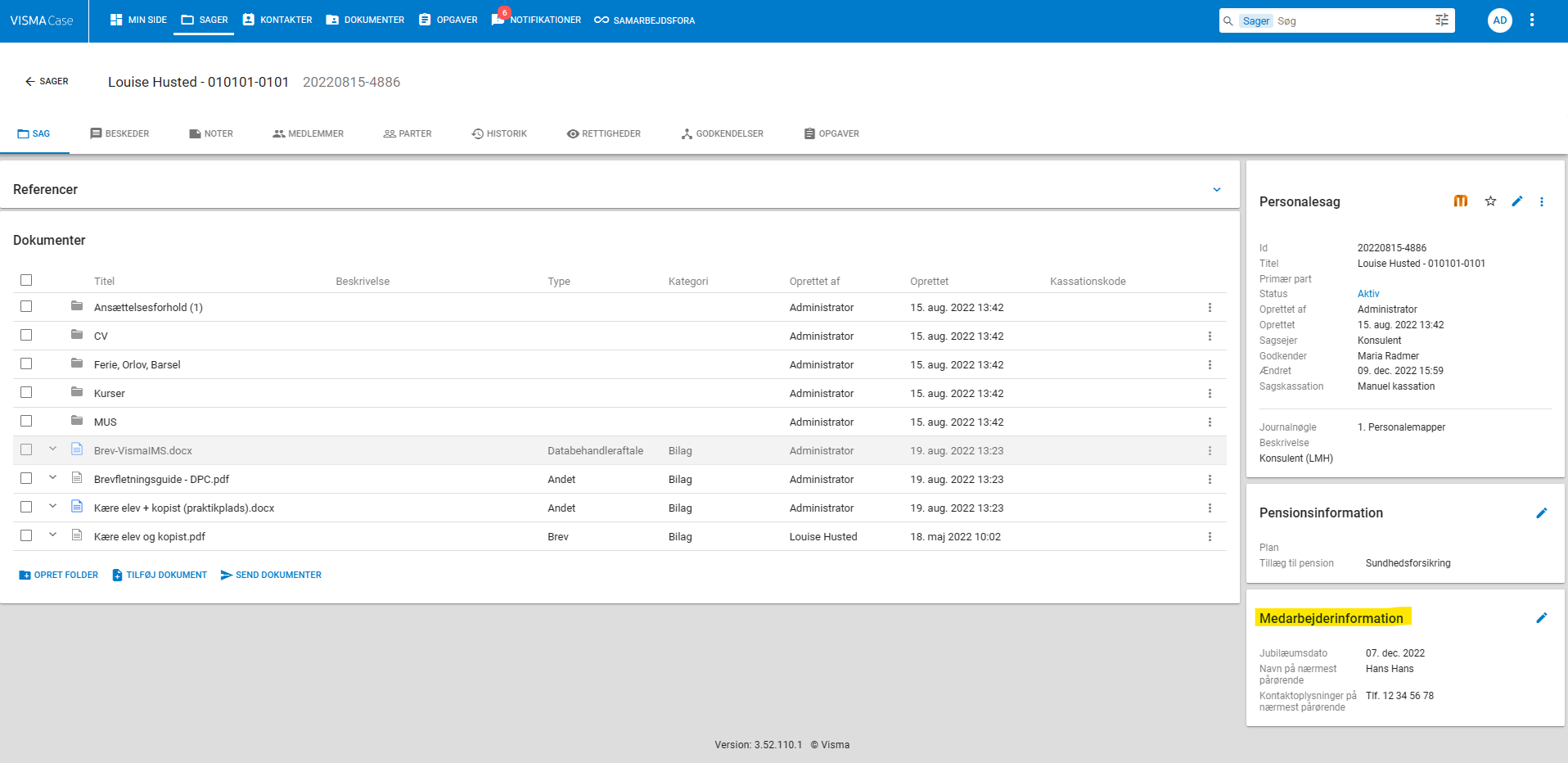1568x763 pixels.
Task: Open row menu for Kære elev og kopist.pdf
Action: 1210,537
